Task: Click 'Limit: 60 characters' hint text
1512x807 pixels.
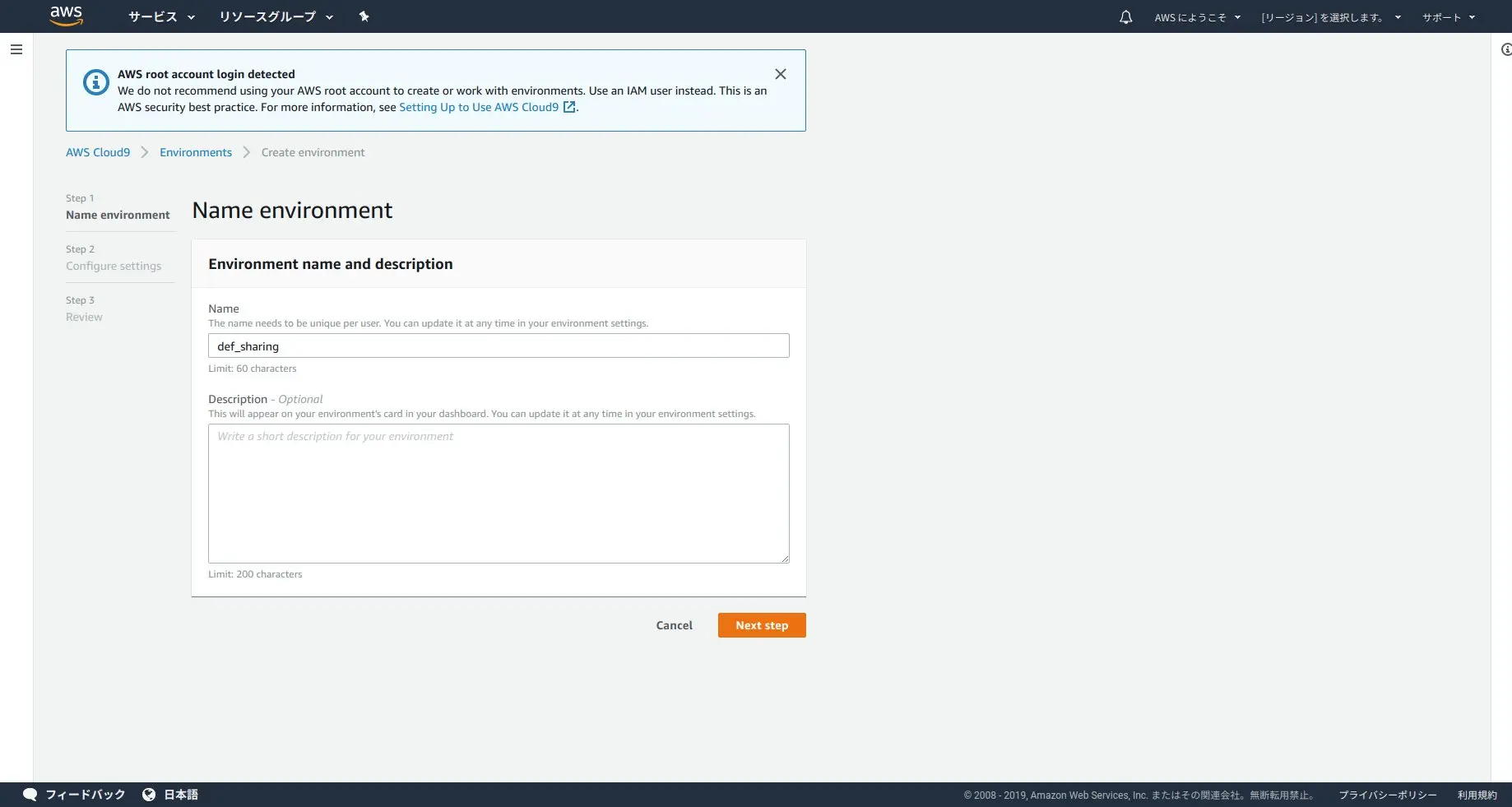Action: pyautogui.click(x=253, y=369)
